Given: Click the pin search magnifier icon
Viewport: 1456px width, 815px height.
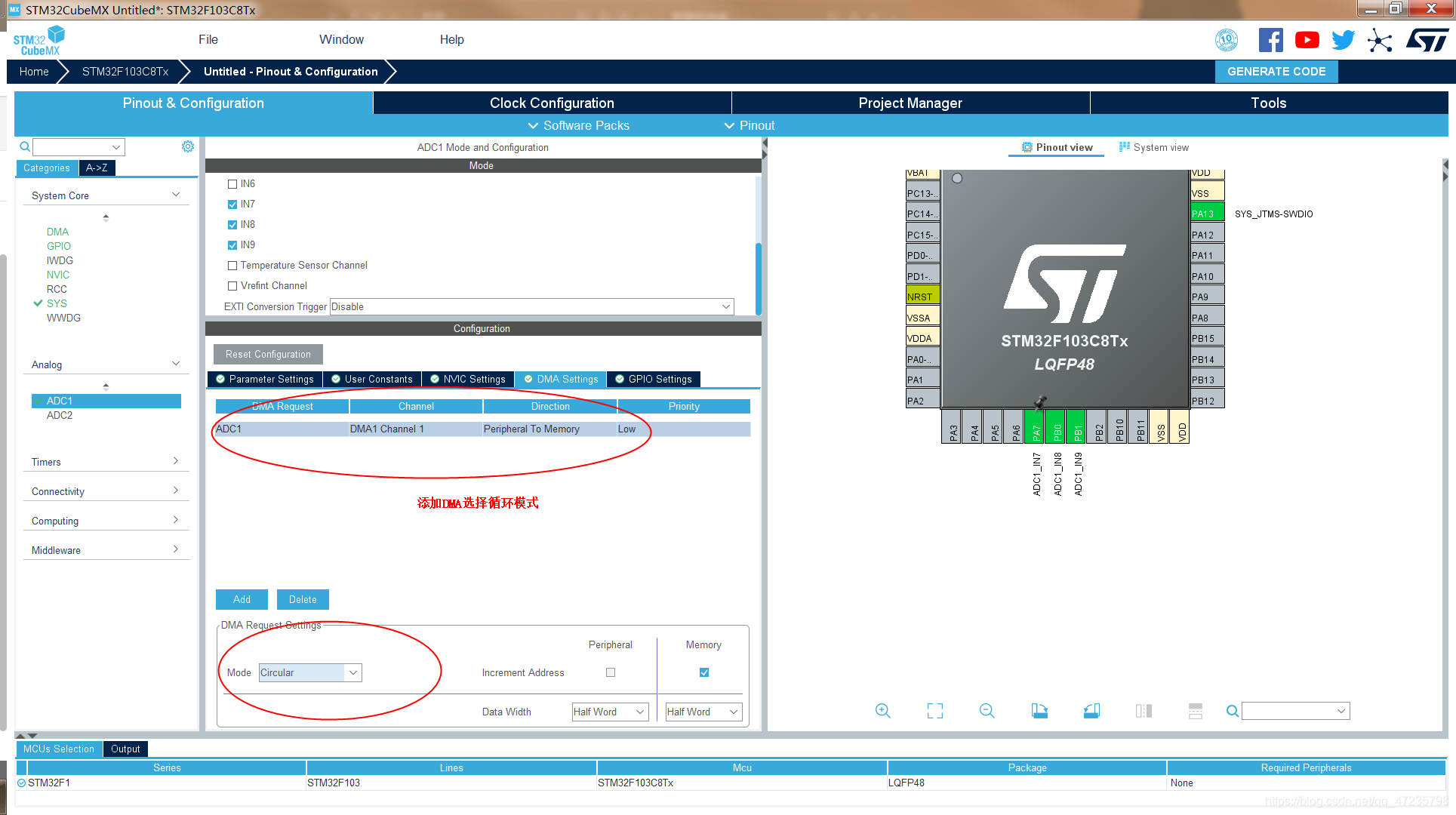Looking at the screenshot, I should point(1232,711).
